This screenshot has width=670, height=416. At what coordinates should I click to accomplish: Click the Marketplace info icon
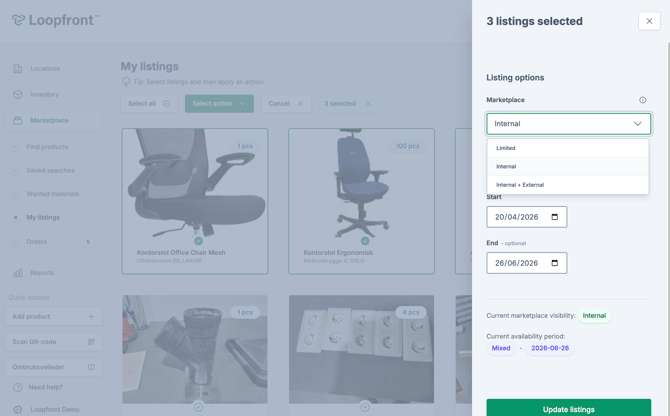click(x=643, y=100)
